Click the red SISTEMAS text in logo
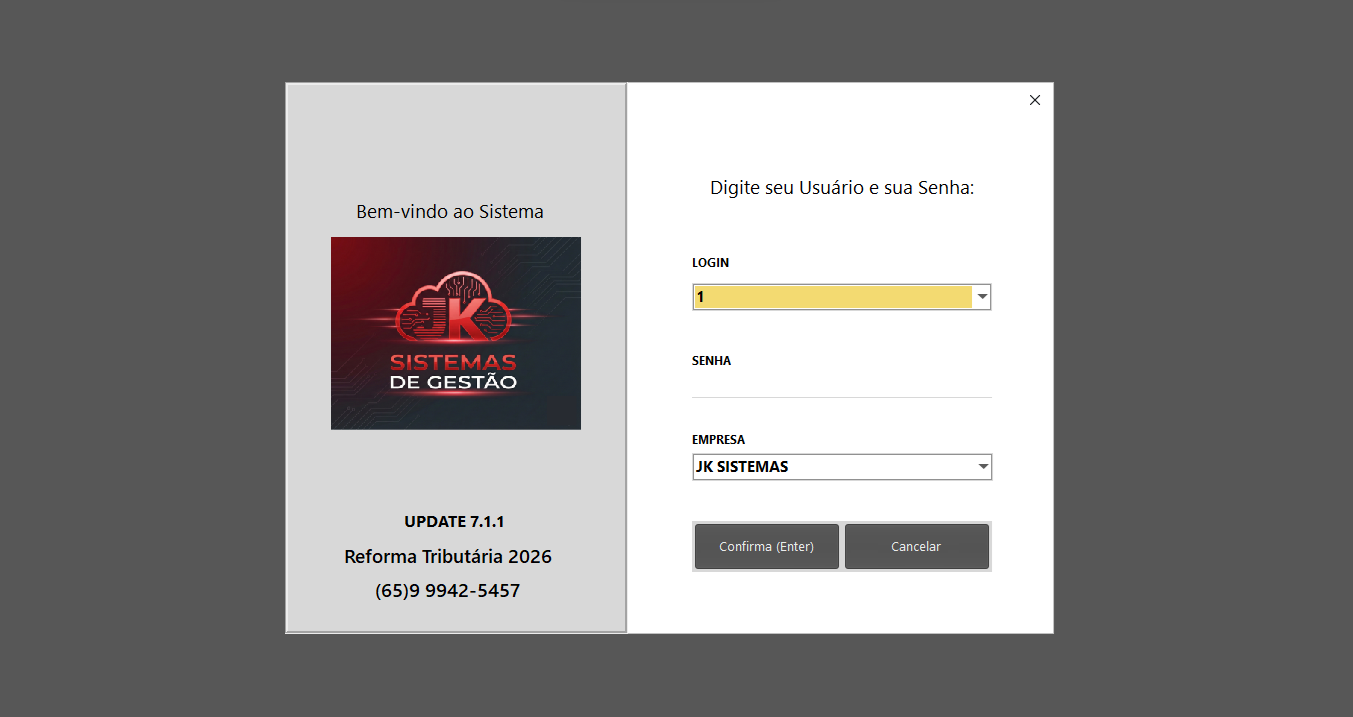Screen dimensions: 1353x717 click(453, 362)
